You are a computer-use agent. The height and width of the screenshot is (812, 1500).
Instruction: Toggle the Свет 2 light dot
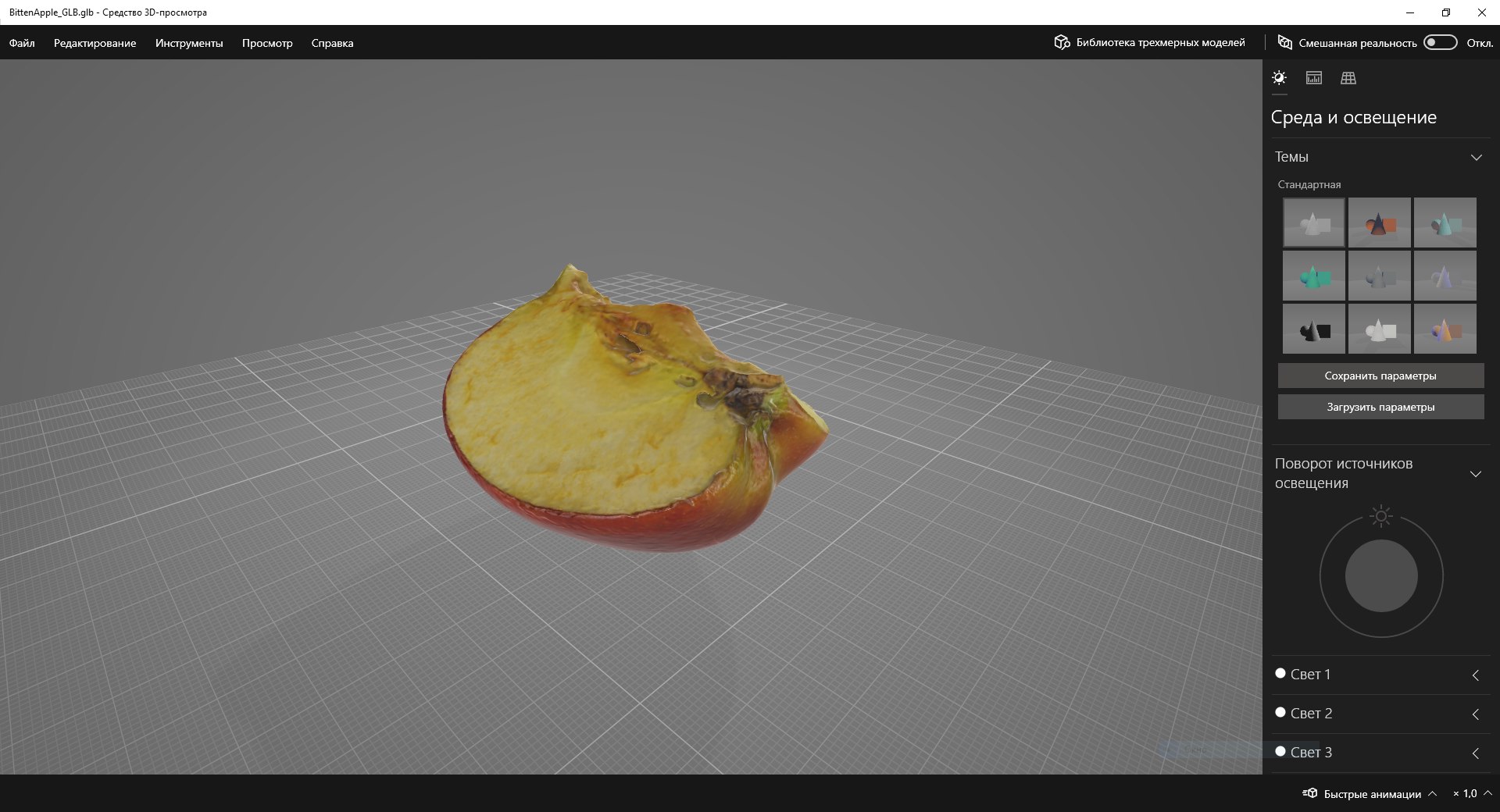tap(1280, 712)
